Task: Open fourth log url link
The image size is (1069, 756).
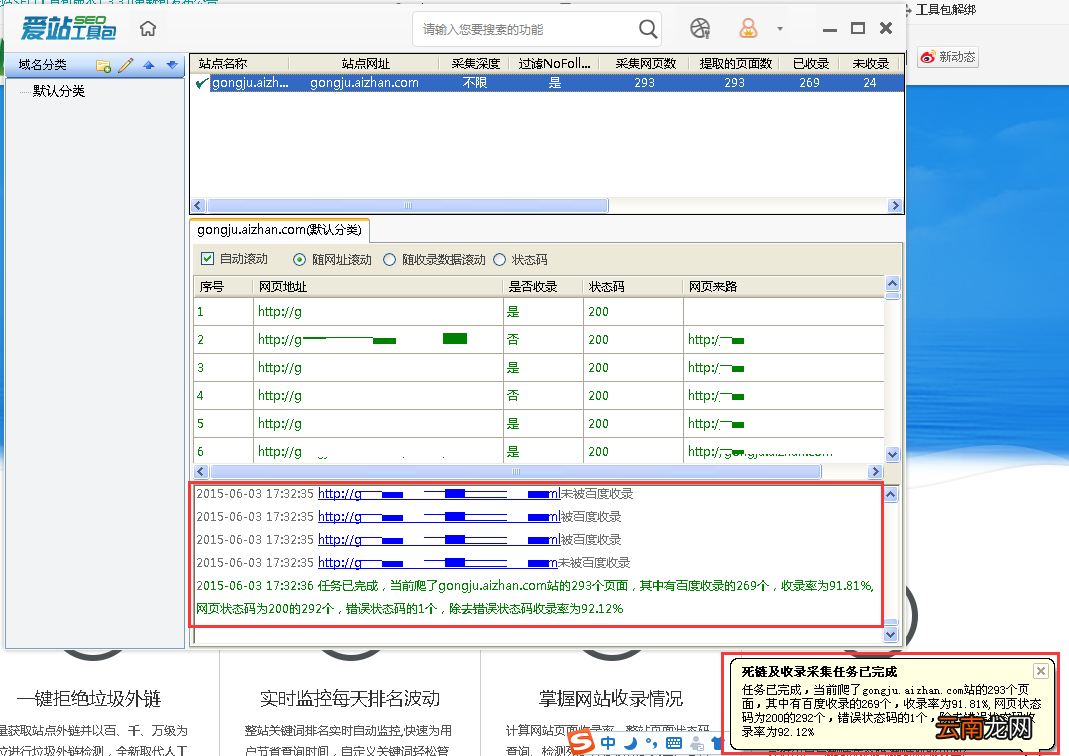Action: coord(437,563)
